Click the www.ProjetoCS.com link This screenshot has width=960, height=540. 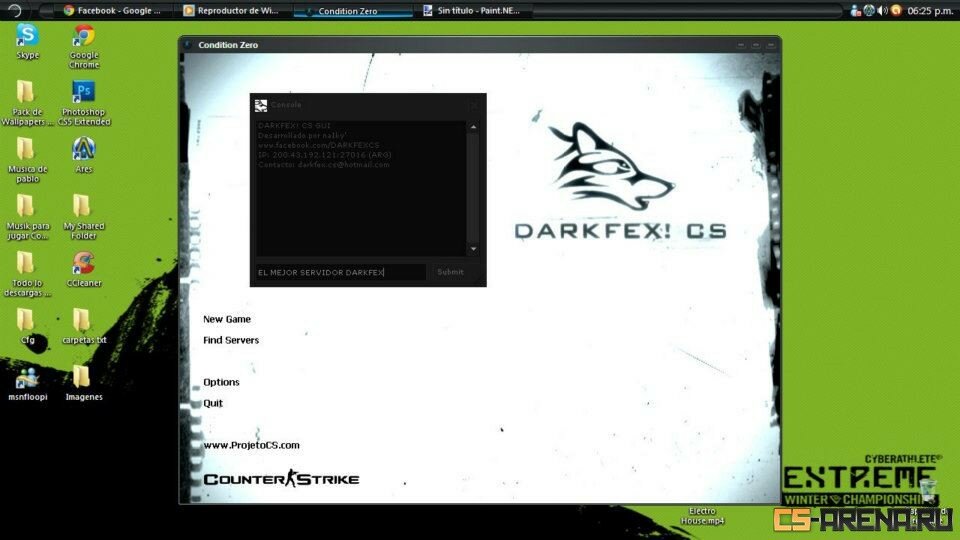tap(251, 445)
